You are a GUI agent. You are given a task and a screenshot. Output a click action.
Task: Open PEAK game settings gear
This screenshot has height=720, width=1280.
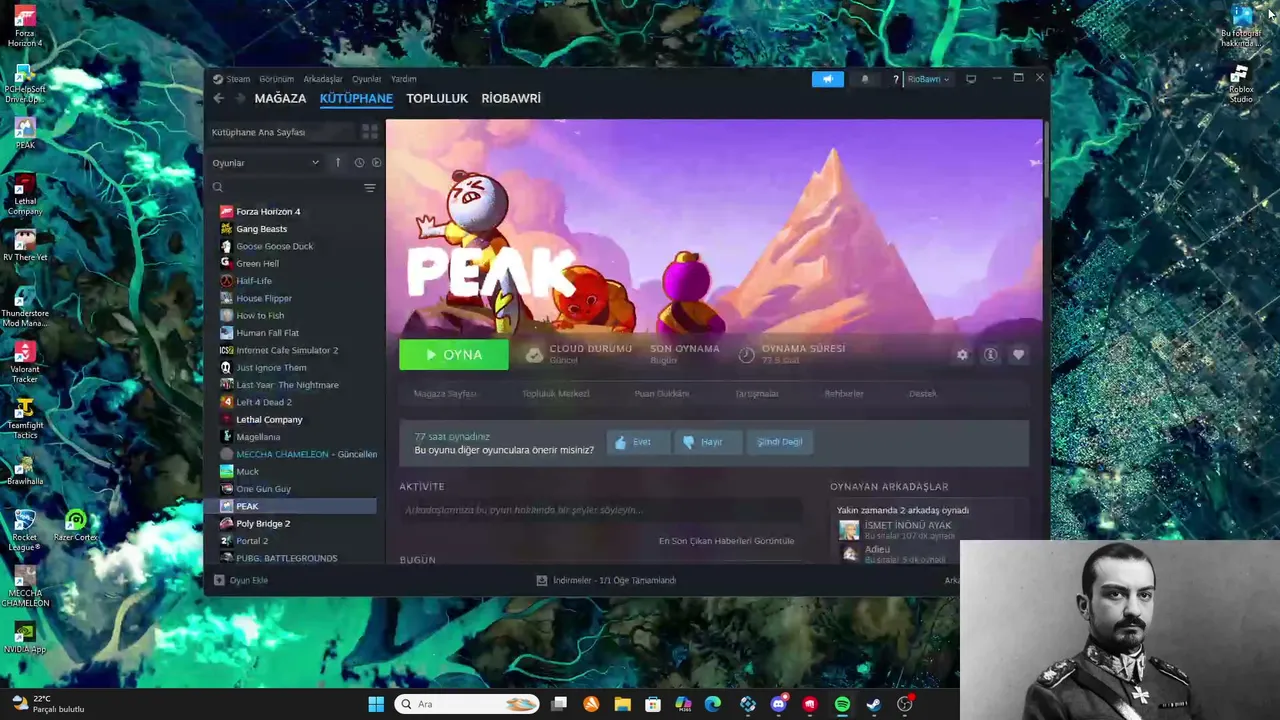[962, 355]
